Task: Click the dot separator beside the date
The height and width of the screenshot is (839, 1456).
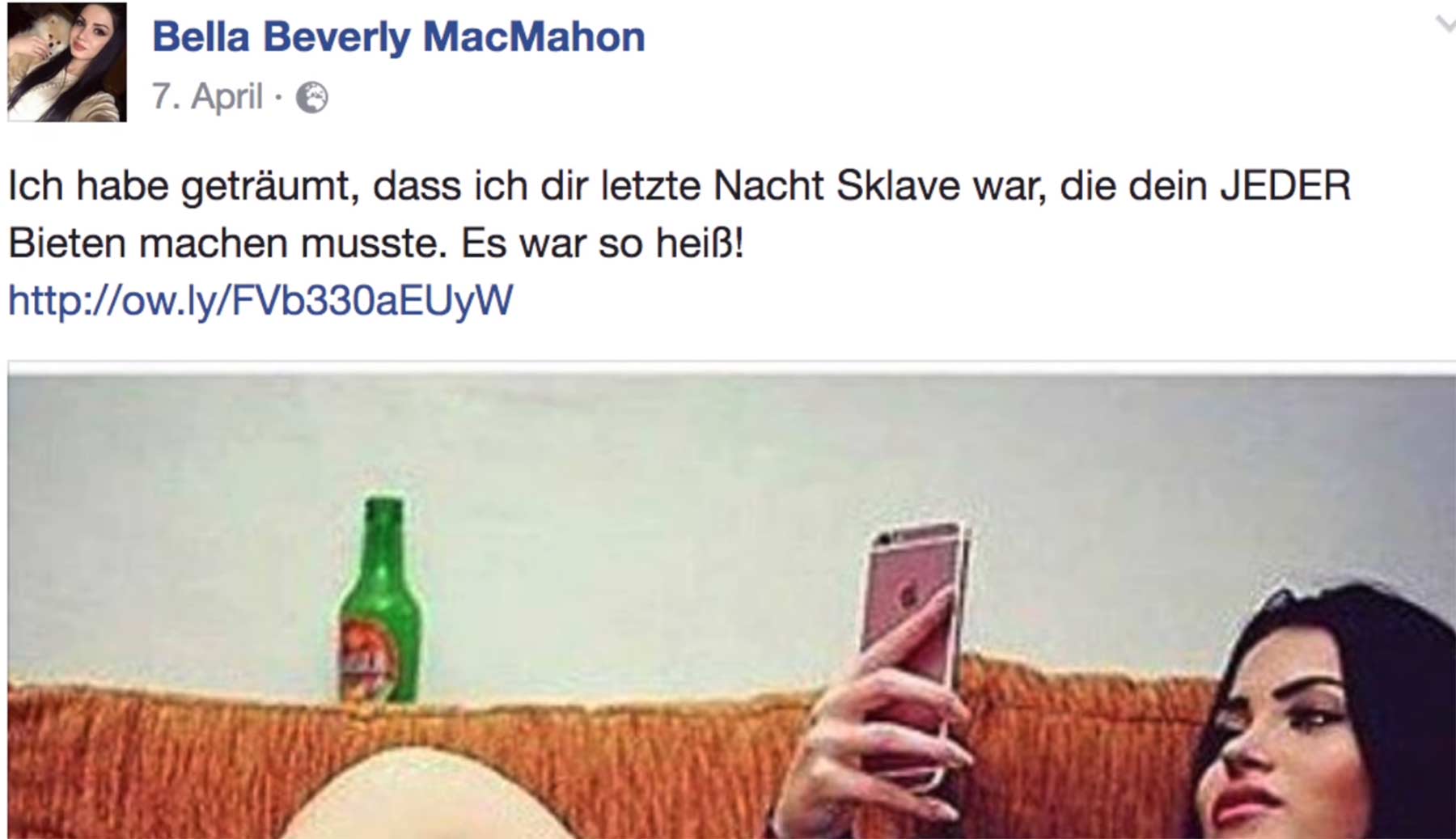Action: click(x=278, y=98)
